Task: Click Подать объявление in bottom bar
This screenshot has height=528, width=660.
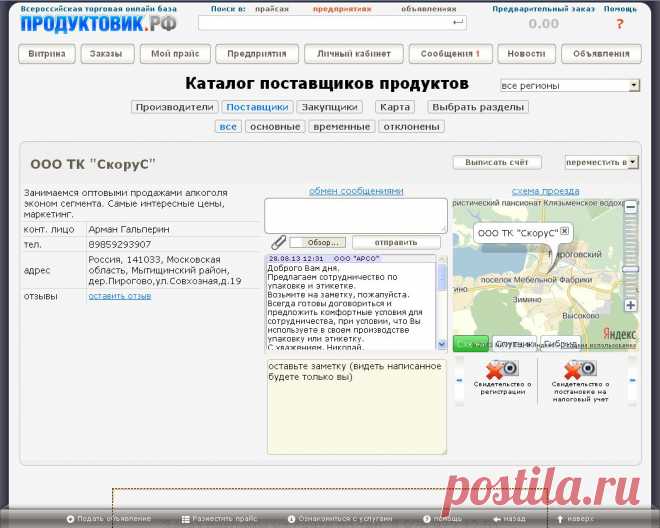Action: click(x=109, y=519)
